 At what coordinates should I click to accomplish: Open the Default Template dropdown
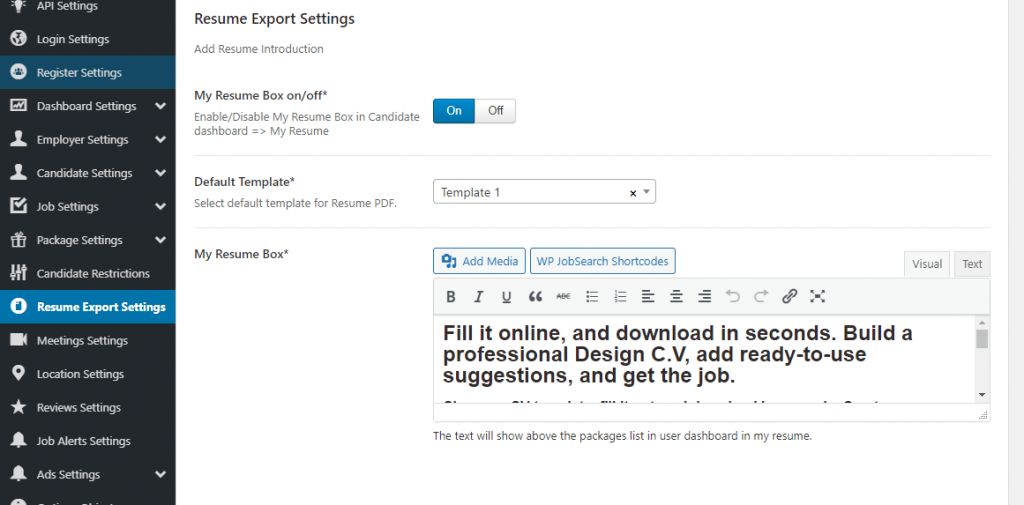544,192
